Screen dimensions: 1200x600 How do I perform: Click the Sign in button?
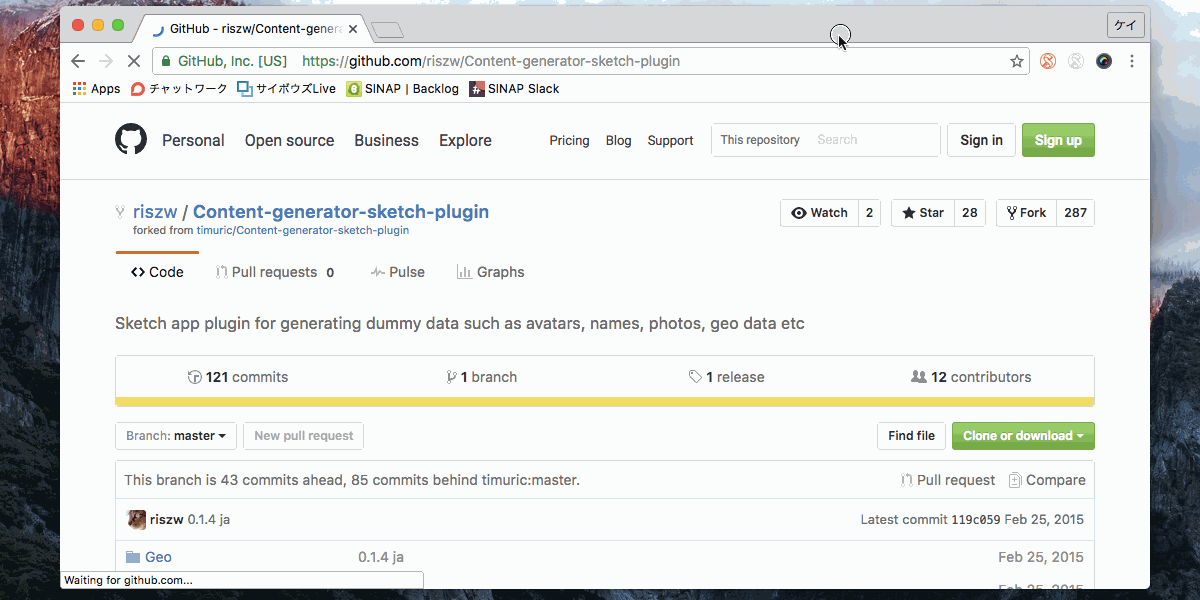(981, 140)
